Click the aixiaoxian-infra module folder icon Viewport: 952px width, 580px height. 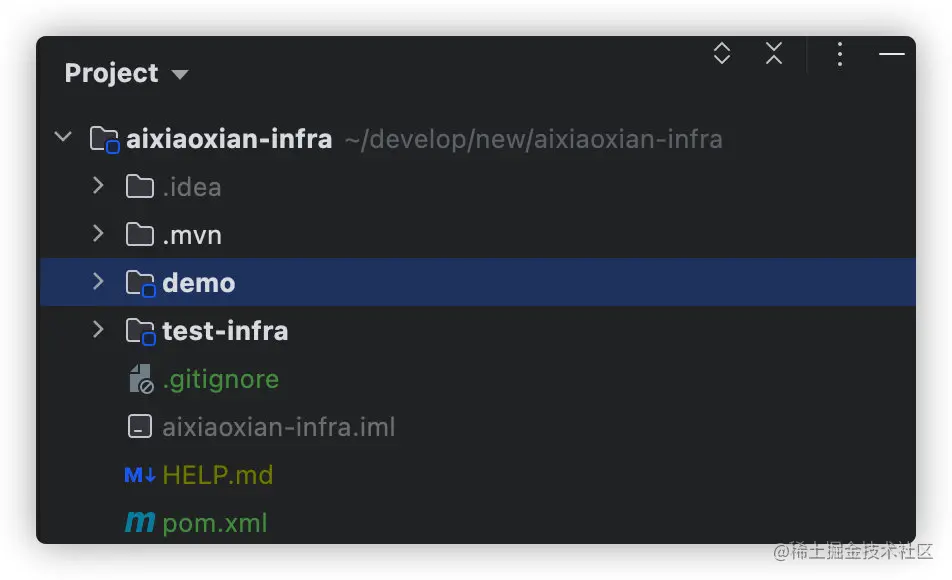tap(105, 139)
